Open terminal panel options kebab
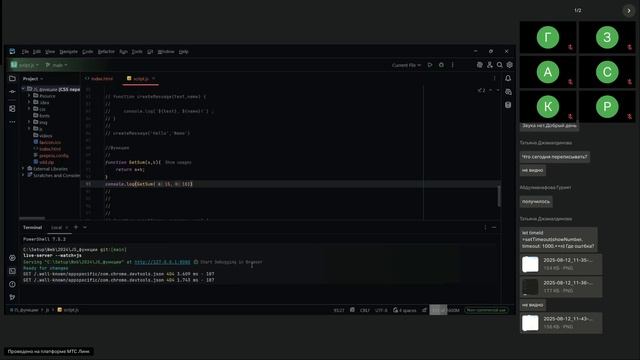This screenshot has width=640, height=360. [485, 227]
